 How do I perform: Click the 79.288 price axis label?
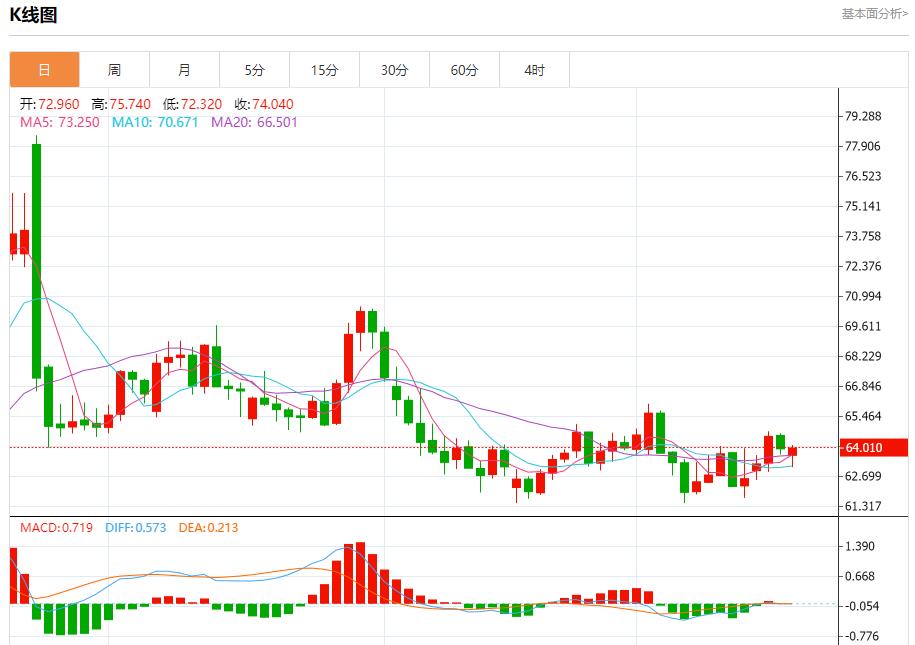(862, 114)
